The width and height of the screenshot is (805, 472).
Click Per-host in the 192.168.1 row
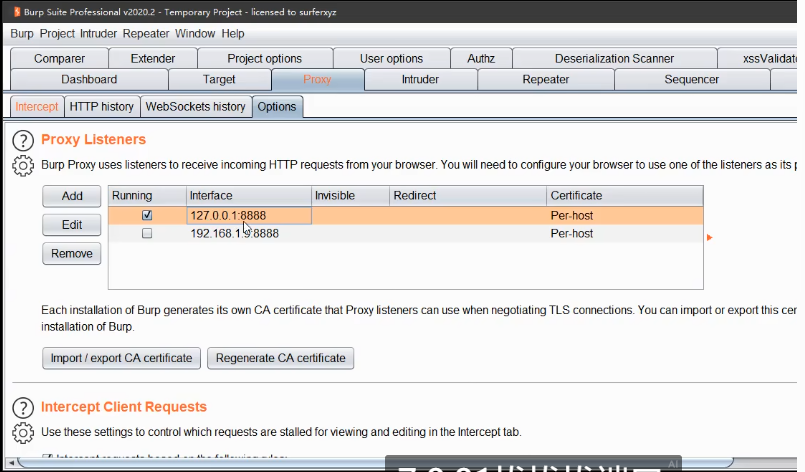point(571,233)
